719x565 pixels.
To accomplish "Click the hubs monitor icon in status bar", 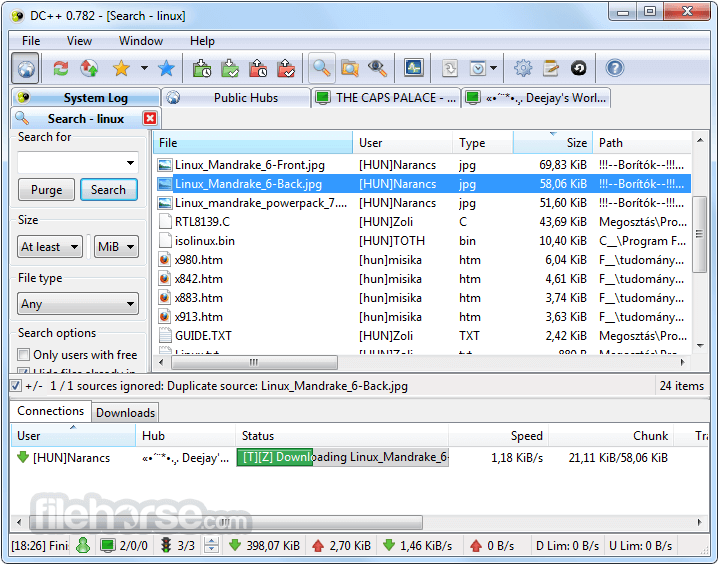I will [x=108, y=545].
